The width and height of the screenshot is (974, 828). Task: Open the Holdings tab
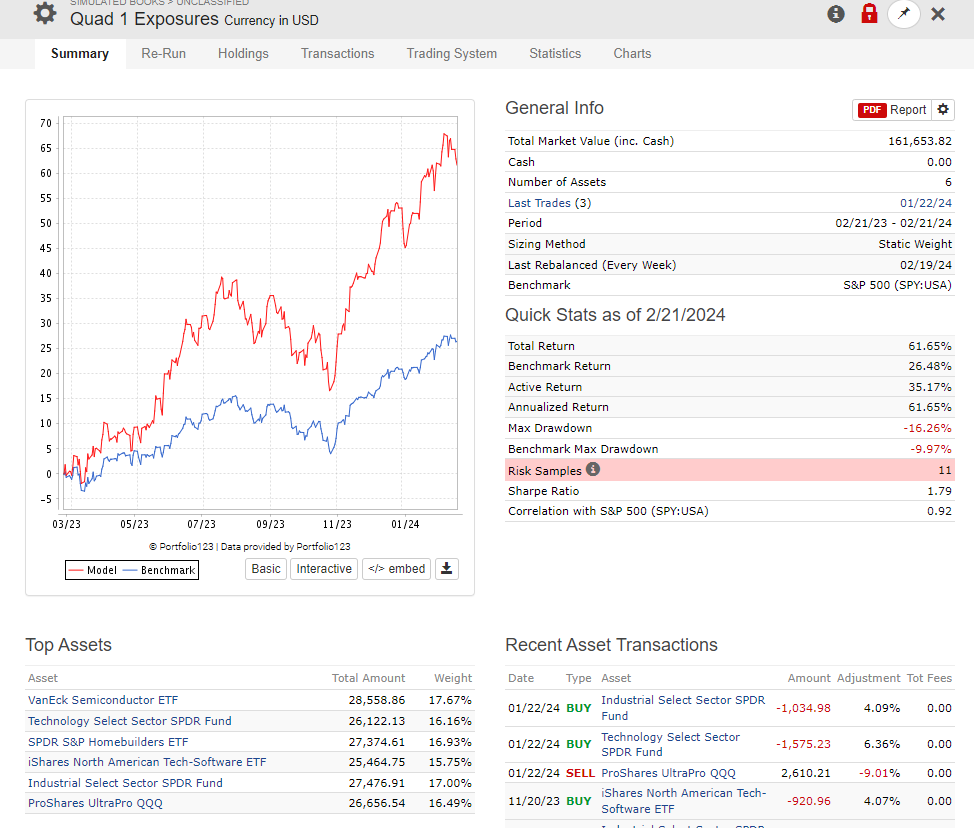243,53
